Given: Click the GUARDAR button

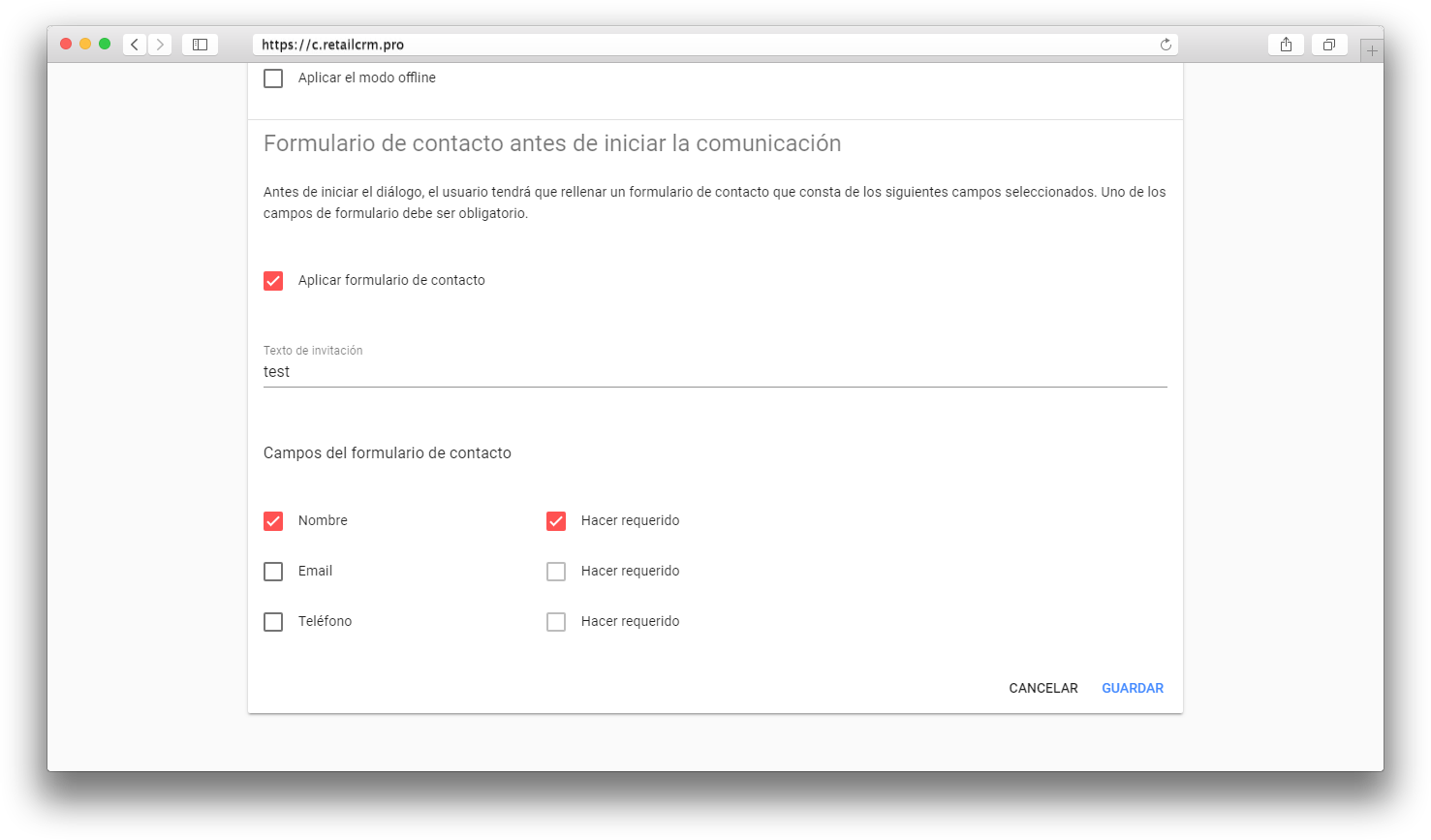Looking at the screenshot, I should (x=1133, y=688).
